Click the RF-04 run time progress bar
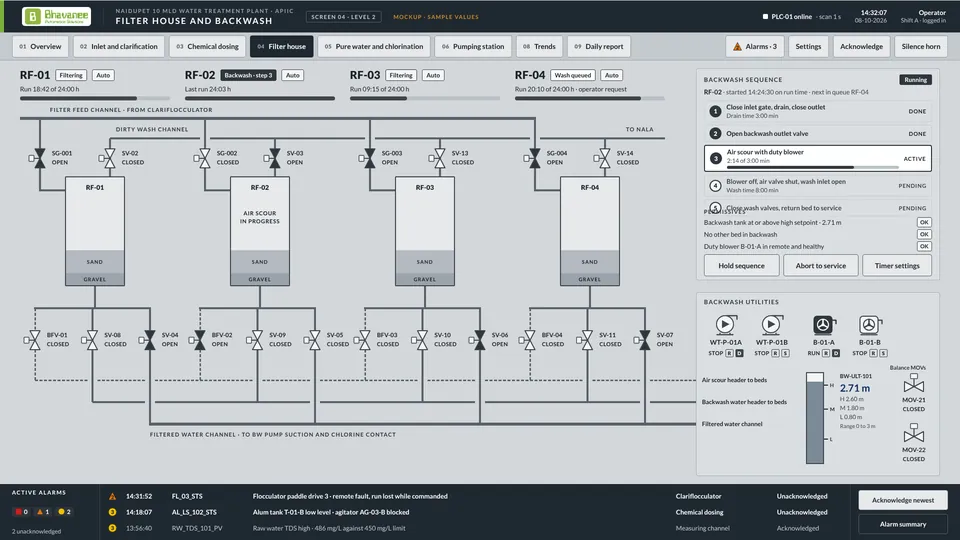Viewport: 960px width, 540px height. pyautogui.click(x=590, y=98)
